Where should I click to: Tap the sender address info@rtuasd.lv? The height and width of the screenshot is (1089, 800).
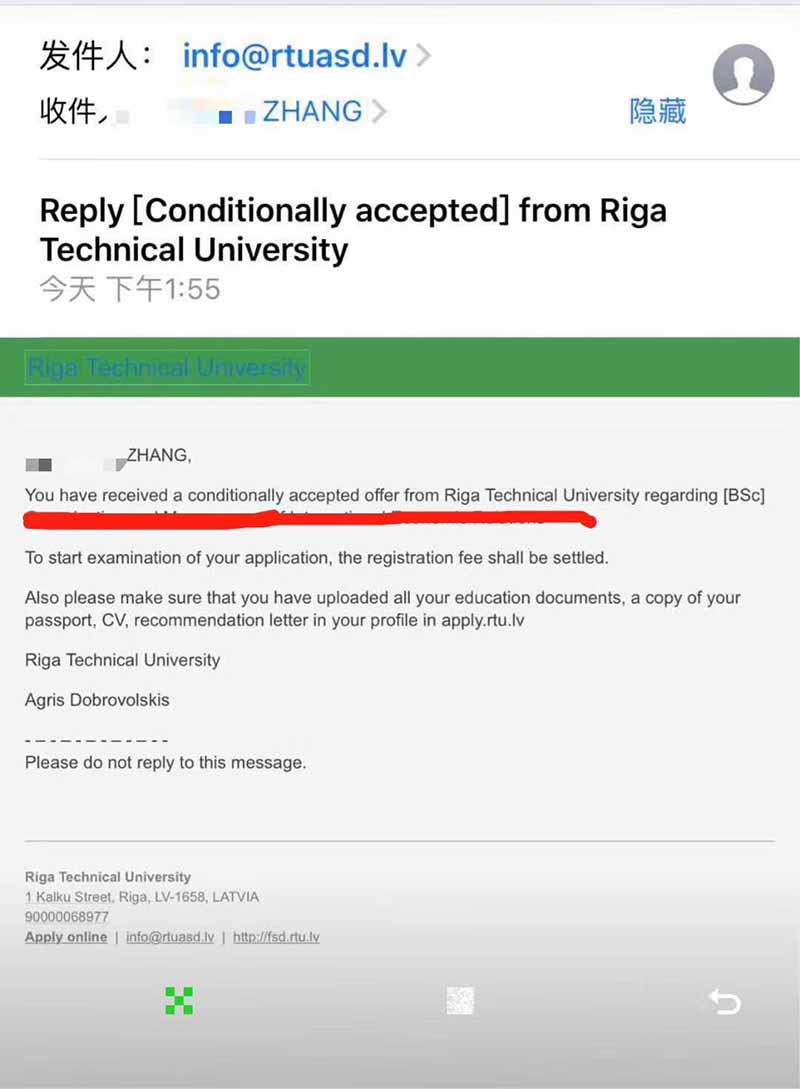click(x=294, y=56)
